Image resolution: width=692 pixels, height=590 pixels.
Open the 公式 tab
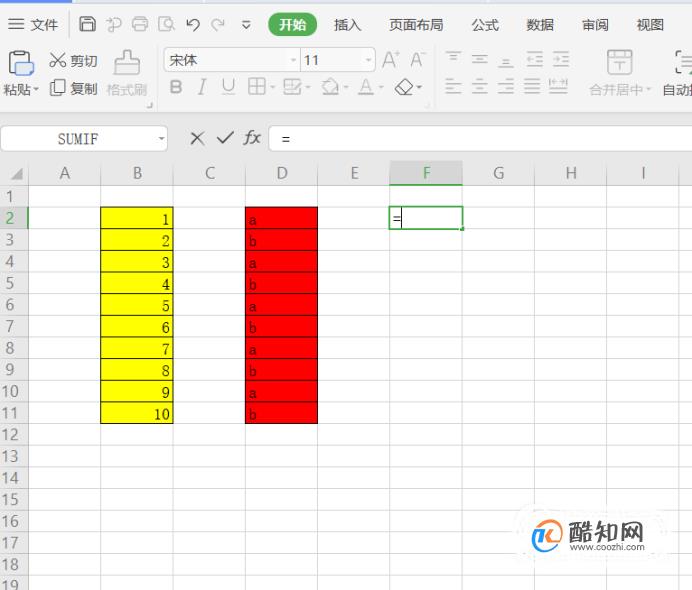[x=485, y=25]
